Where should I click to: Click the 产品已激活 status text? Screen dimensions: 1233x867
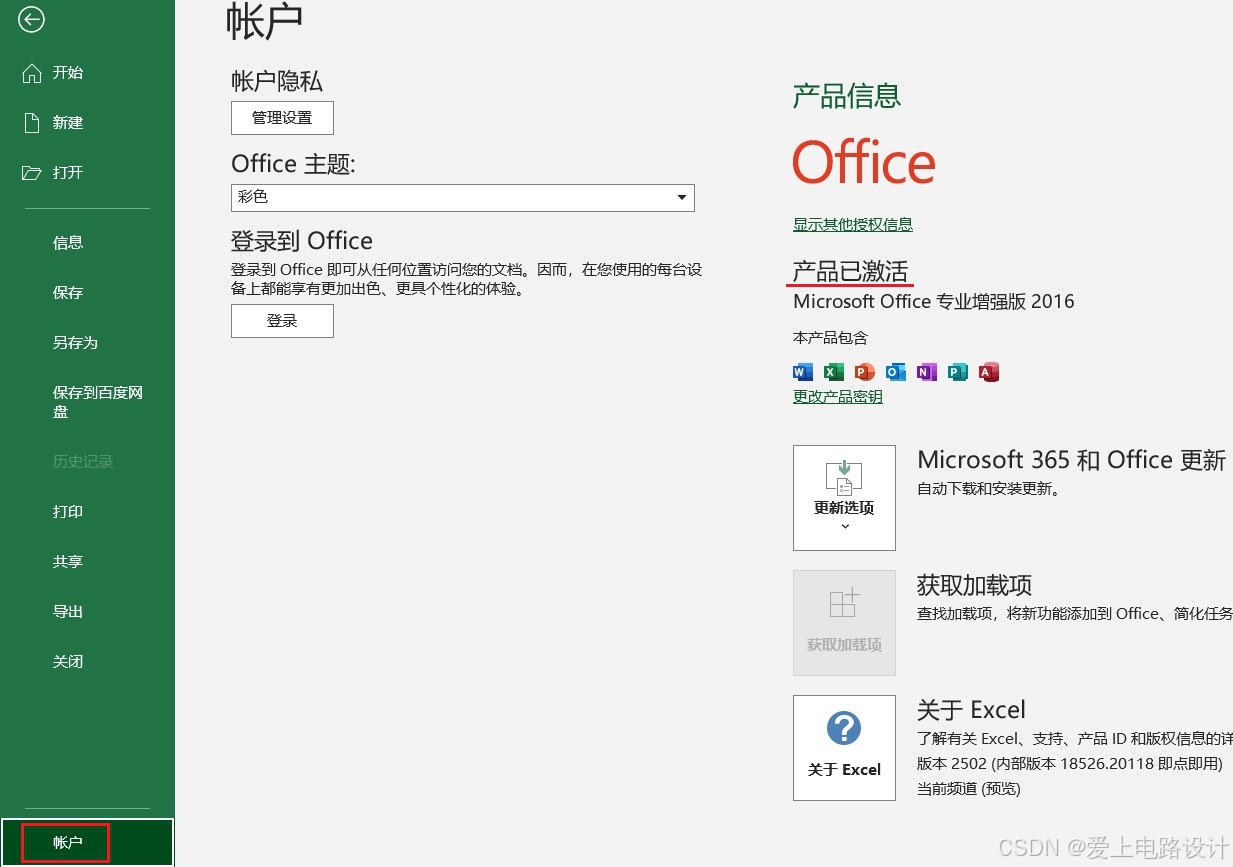[x=850, y=271]
